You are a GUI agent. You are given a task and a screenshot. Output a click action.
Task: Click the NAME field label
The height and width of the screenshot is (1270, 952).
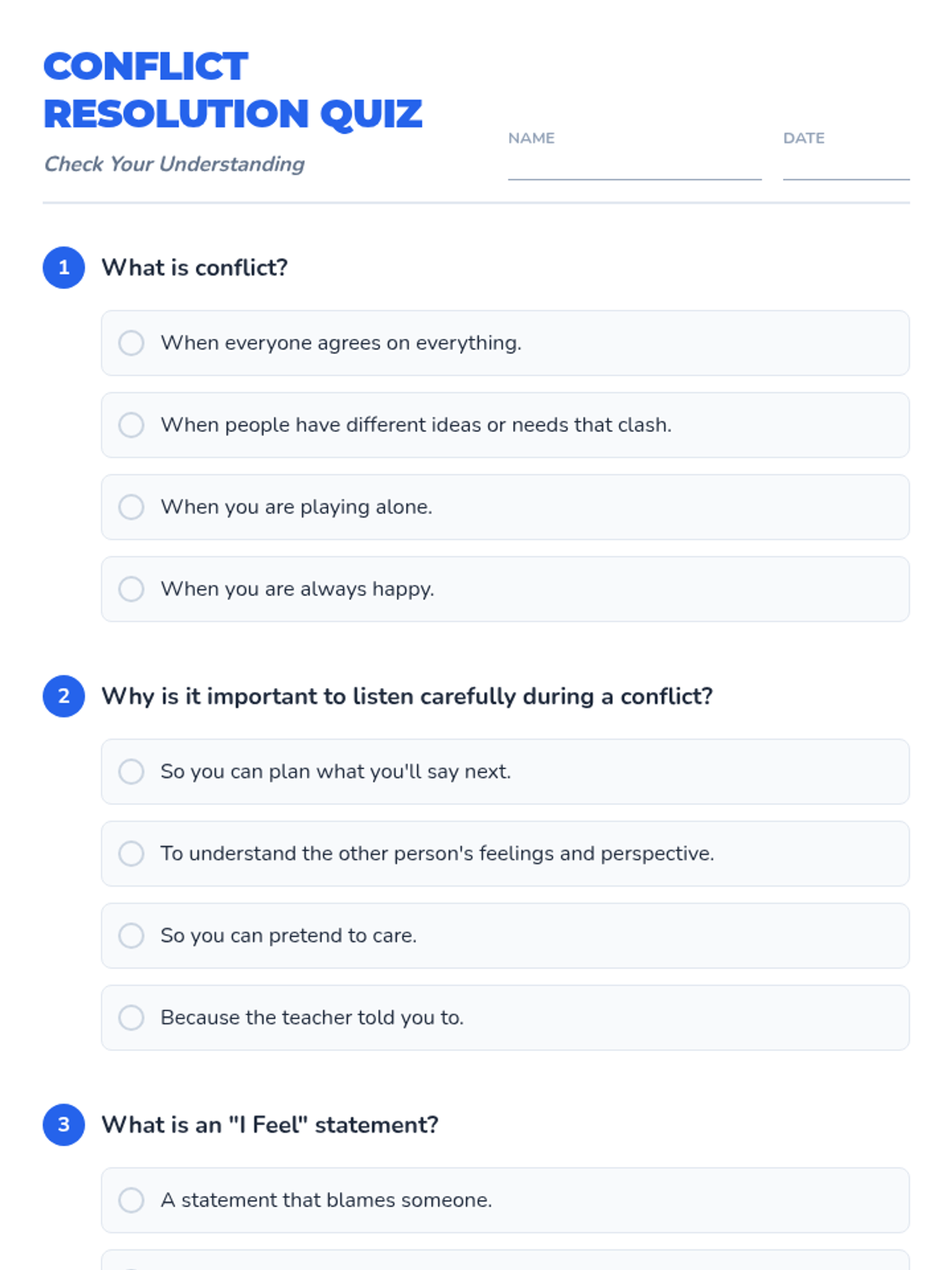(x=532, y=138)
